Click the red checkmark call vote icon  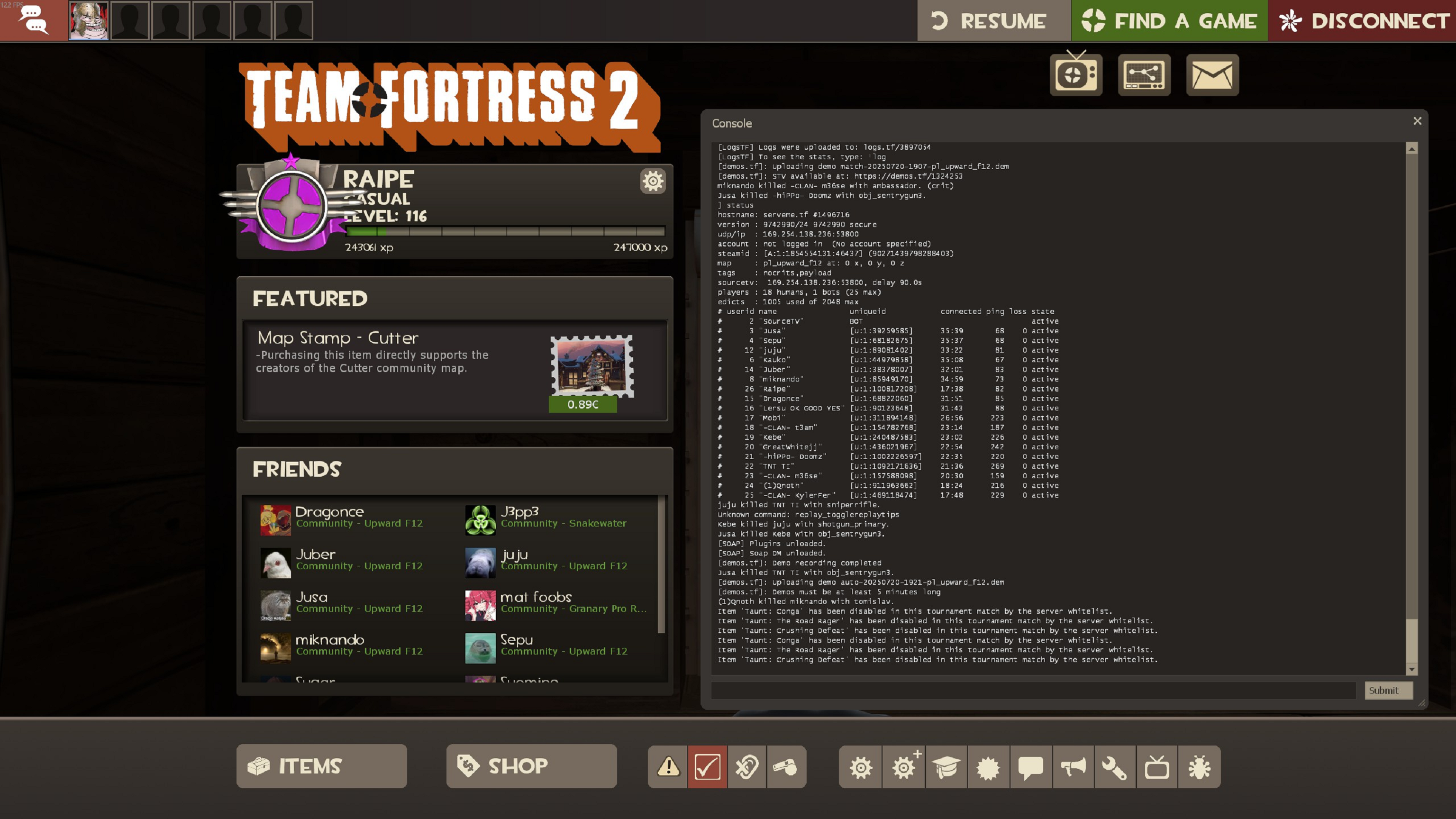coord(707,767)
